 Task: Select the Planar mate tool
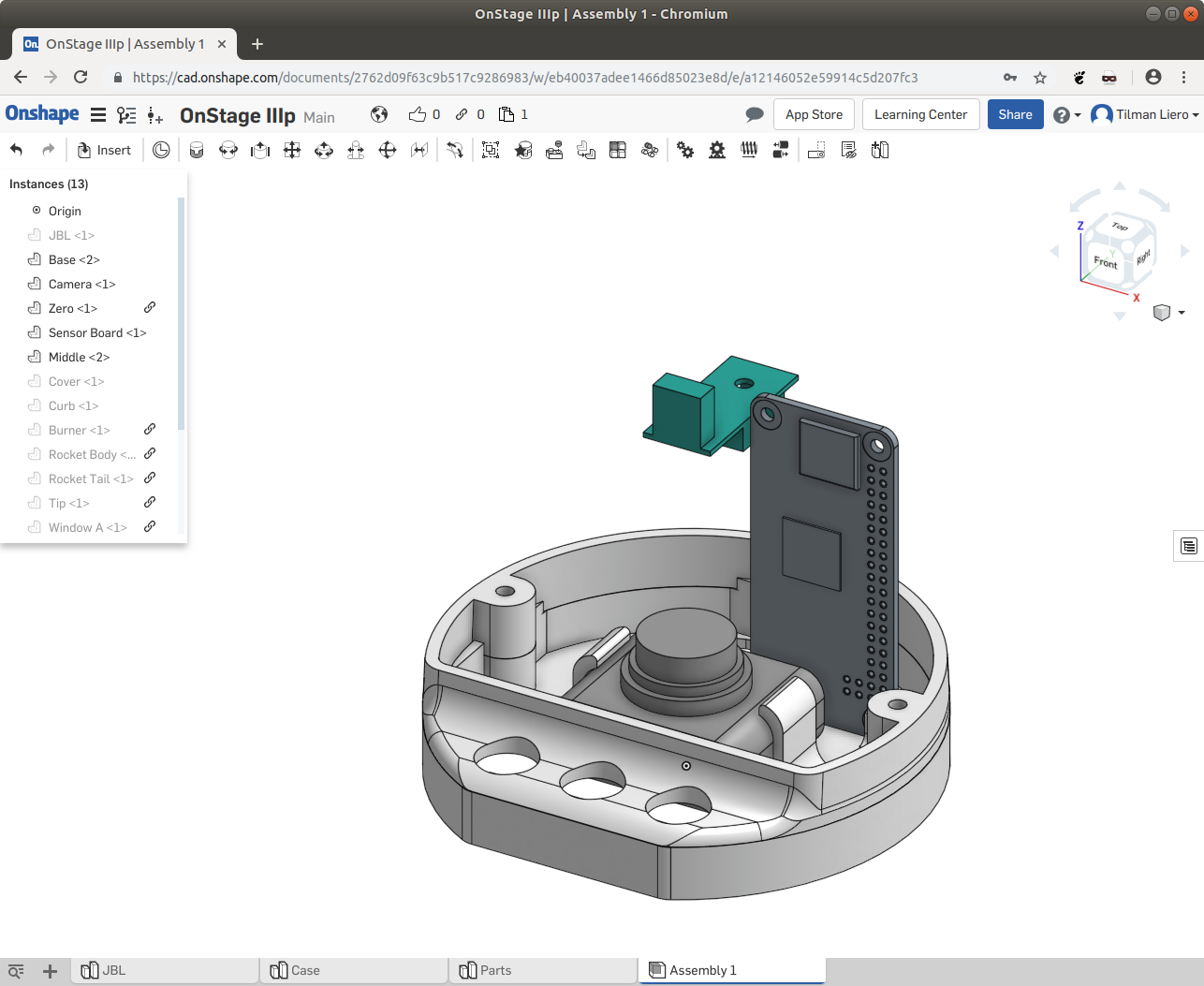[x=292, y=150]
